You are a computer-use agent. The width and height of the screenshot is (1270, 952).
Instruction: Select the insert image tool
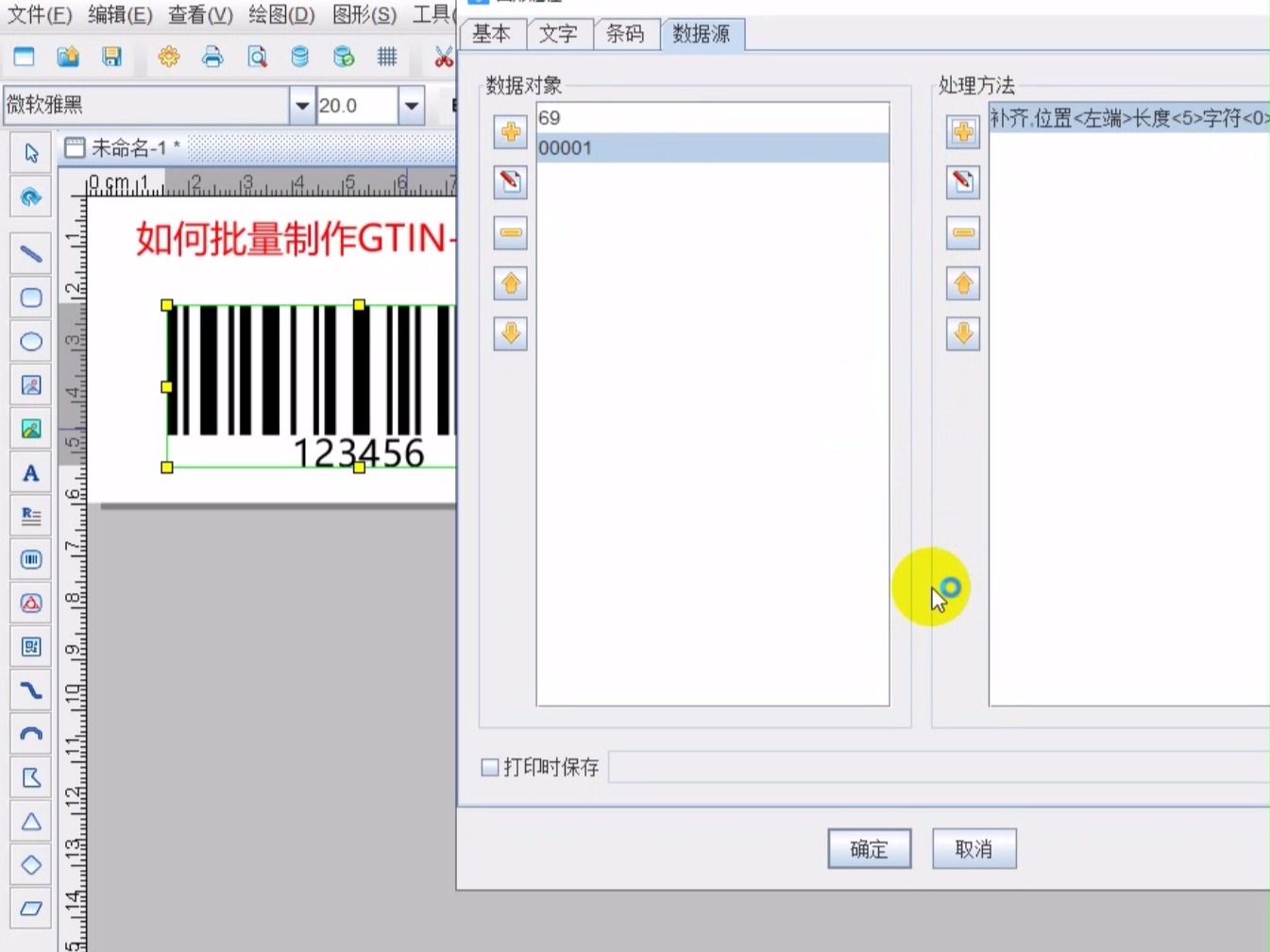pyautogui.click(x=31, y=429)
